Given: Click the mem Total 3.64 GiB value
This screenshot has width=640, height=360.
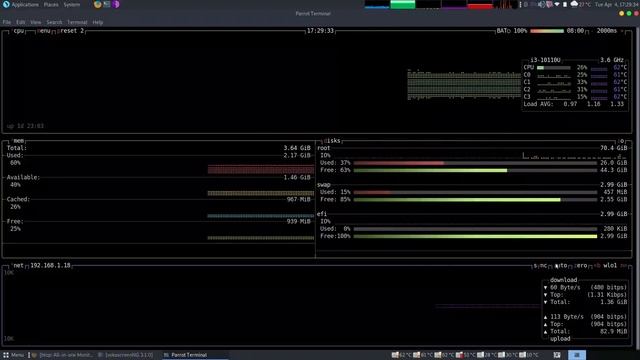Looking at the screenshot, I should (297, 148).
